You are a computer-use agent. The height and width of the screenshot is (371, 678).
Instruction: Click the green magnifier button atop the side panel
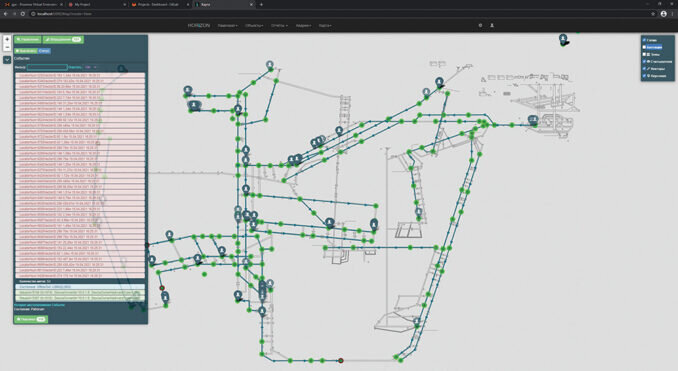coord(27,40)
